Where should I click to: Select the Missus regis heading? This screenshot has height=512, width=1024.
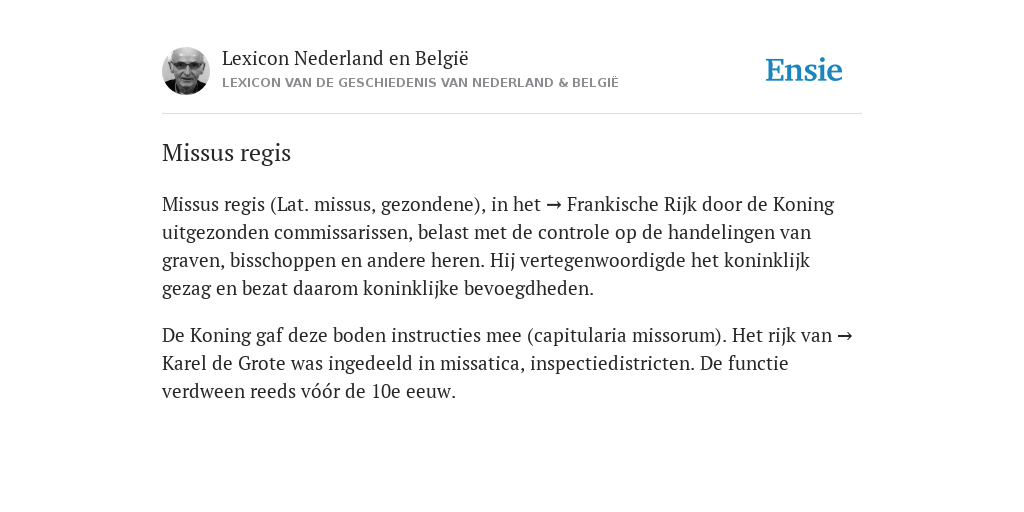coord(226,153)
